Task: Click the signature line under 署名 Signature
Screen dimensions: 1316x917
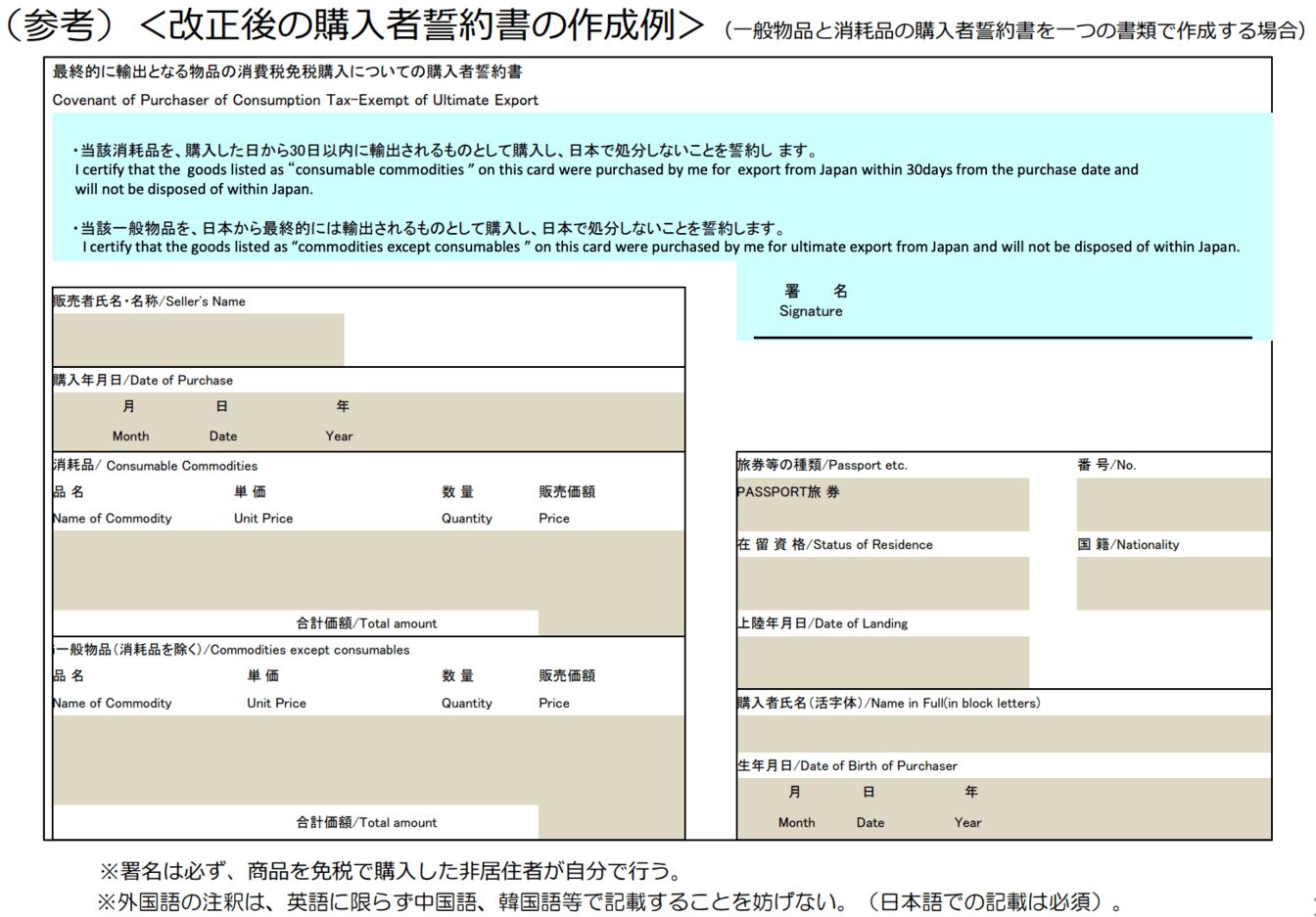Action: pyautogui.click(x=1003, y=338)
